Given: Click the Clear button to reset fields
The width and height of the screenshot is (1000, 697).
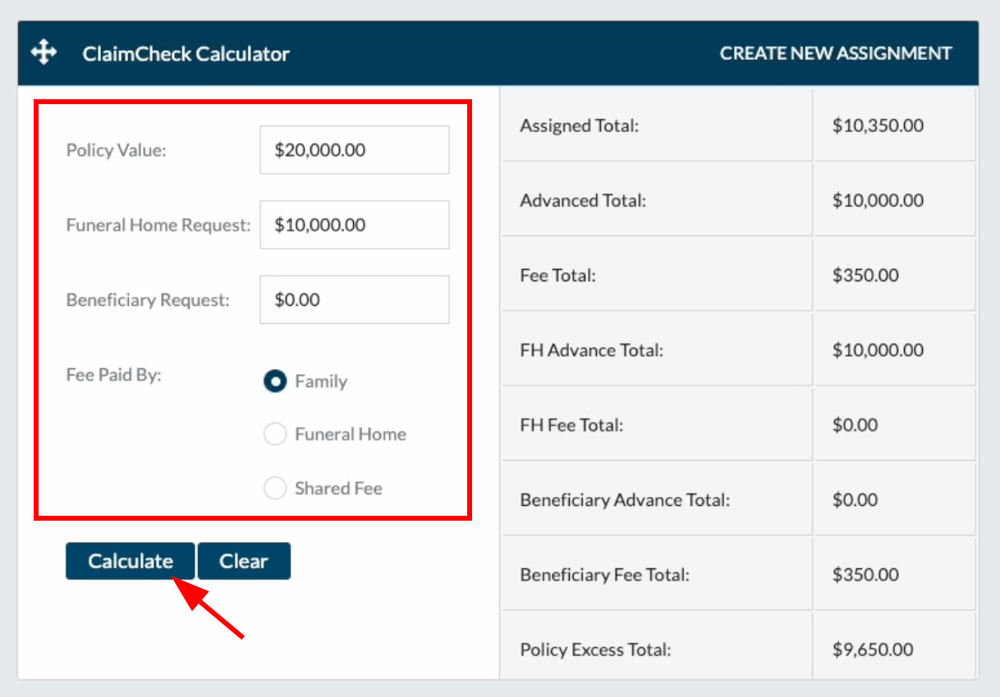Looking at the screenshot, I should pyautogui.click(x=244, y=561).
